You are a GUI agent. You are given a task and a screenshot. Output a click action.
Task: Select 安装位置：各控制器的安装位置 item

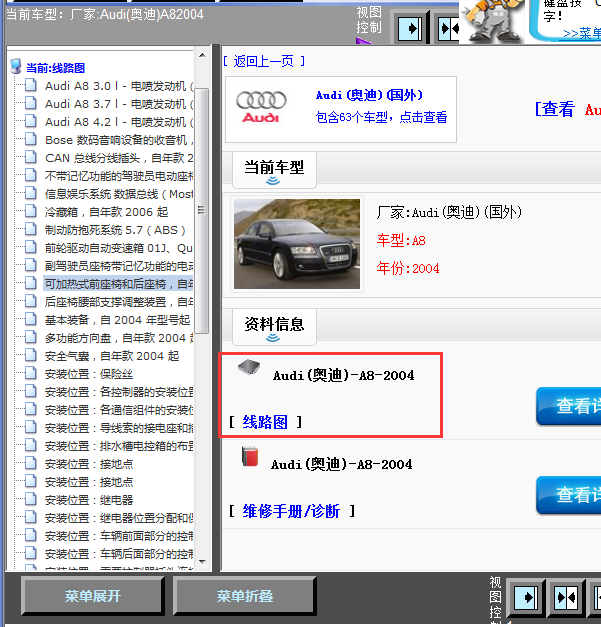(x=119, y=392)
